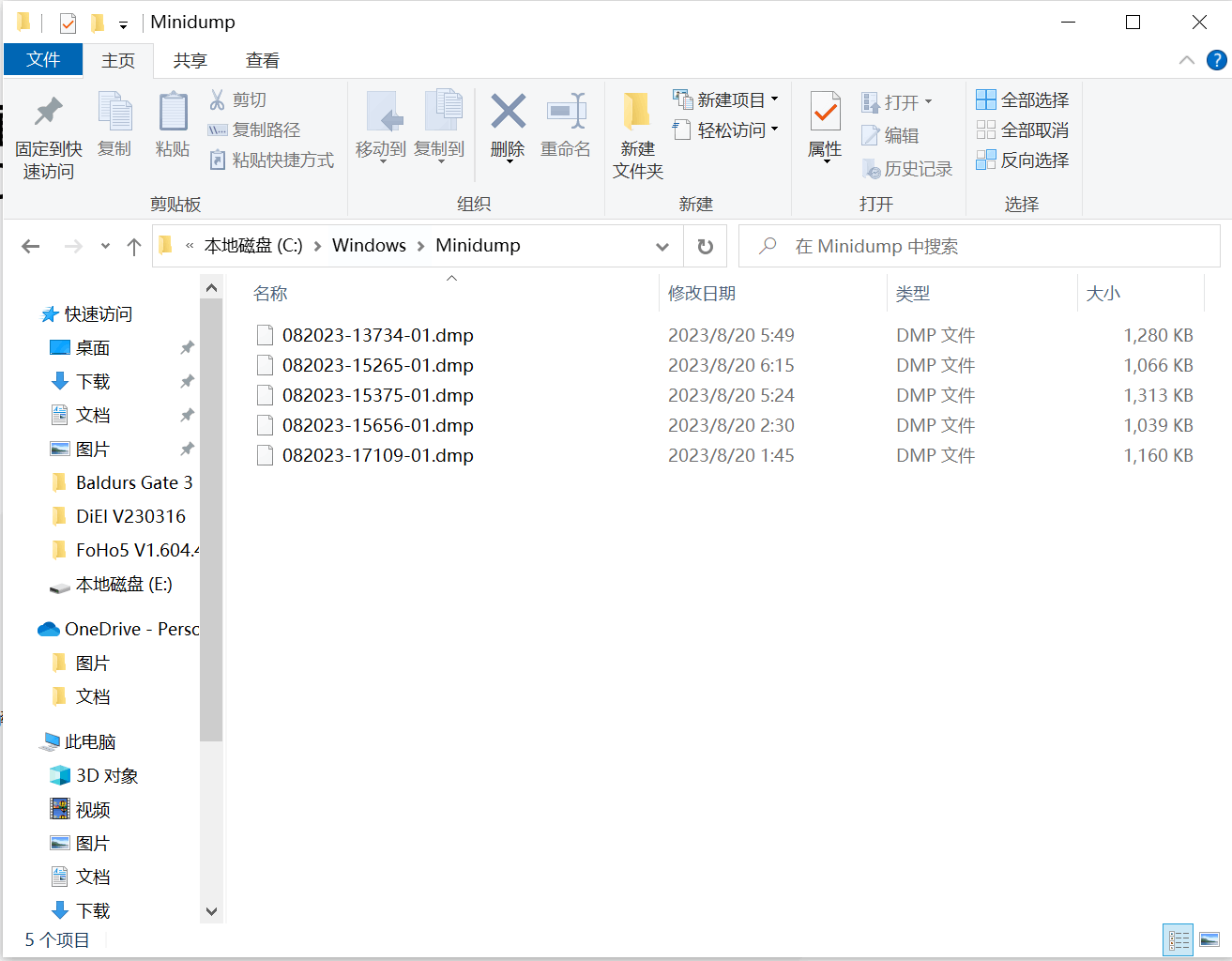This screenshot has height=961, width=1232.
Task: Switch to the 查看 ribbon tab
Action: [x=262, y=60]
